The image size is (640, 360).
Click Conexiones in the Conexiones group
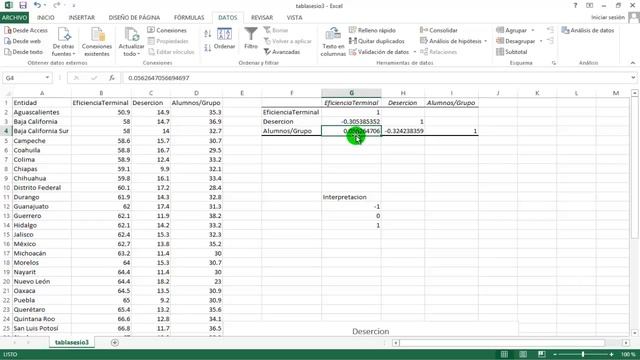click(167, 30)
